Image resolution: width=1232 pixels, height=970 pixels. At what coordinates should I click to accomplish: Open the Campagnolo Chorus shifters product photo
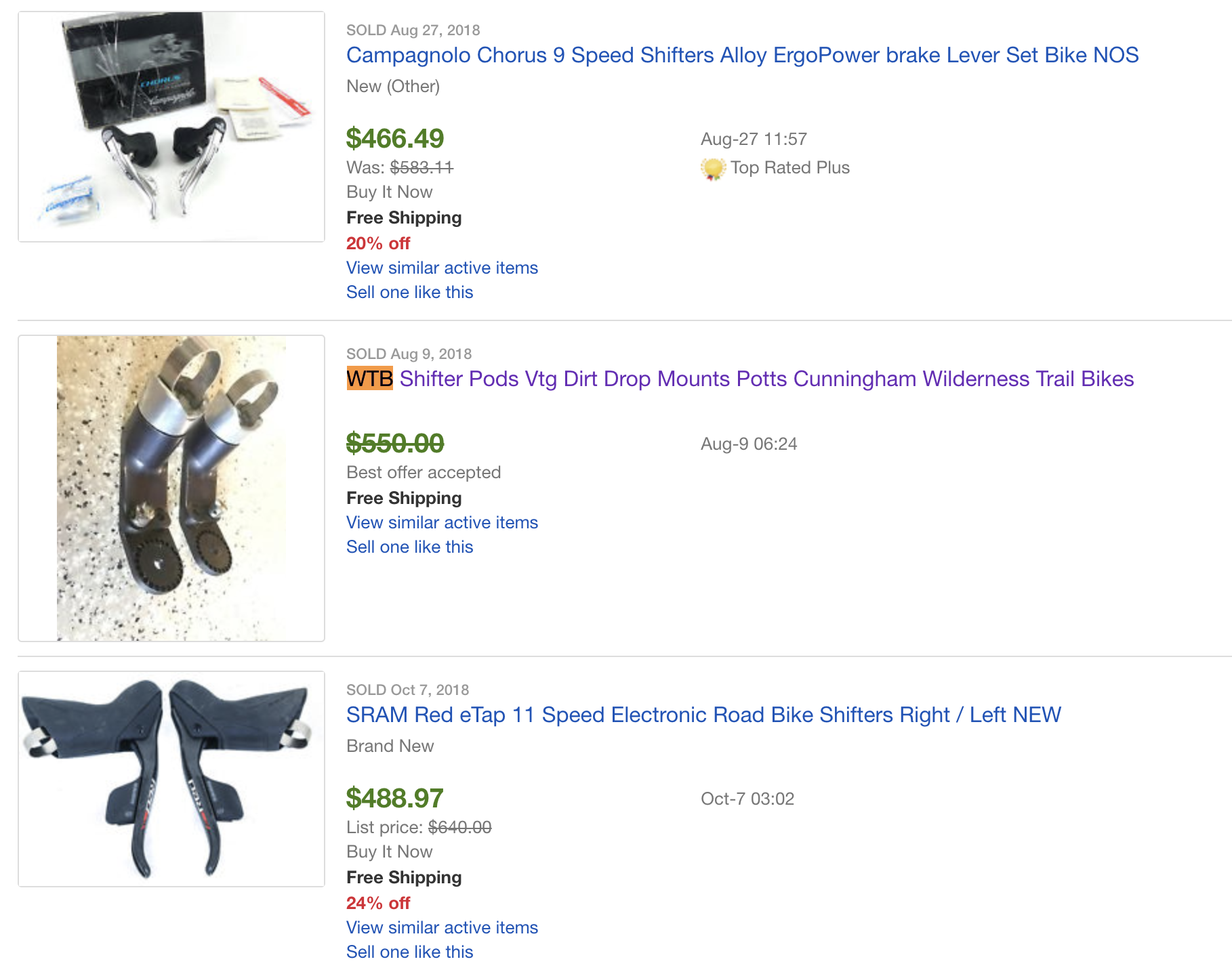coord(171,127)
